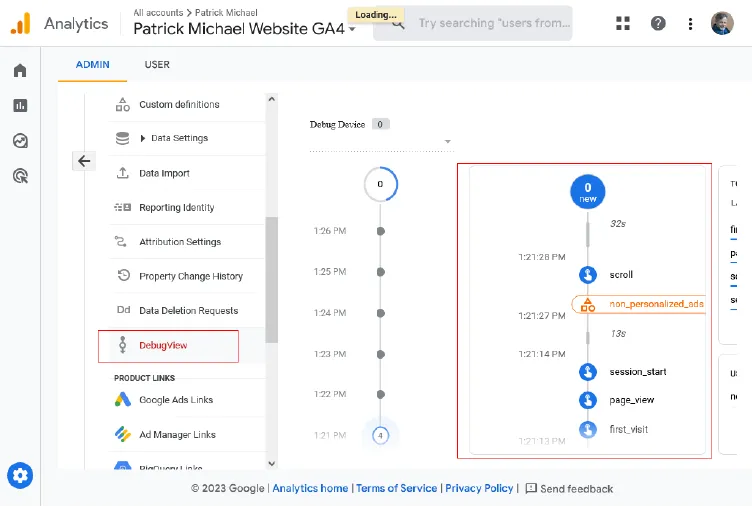Open the Home icon in left sidebar

pos(20,71)
